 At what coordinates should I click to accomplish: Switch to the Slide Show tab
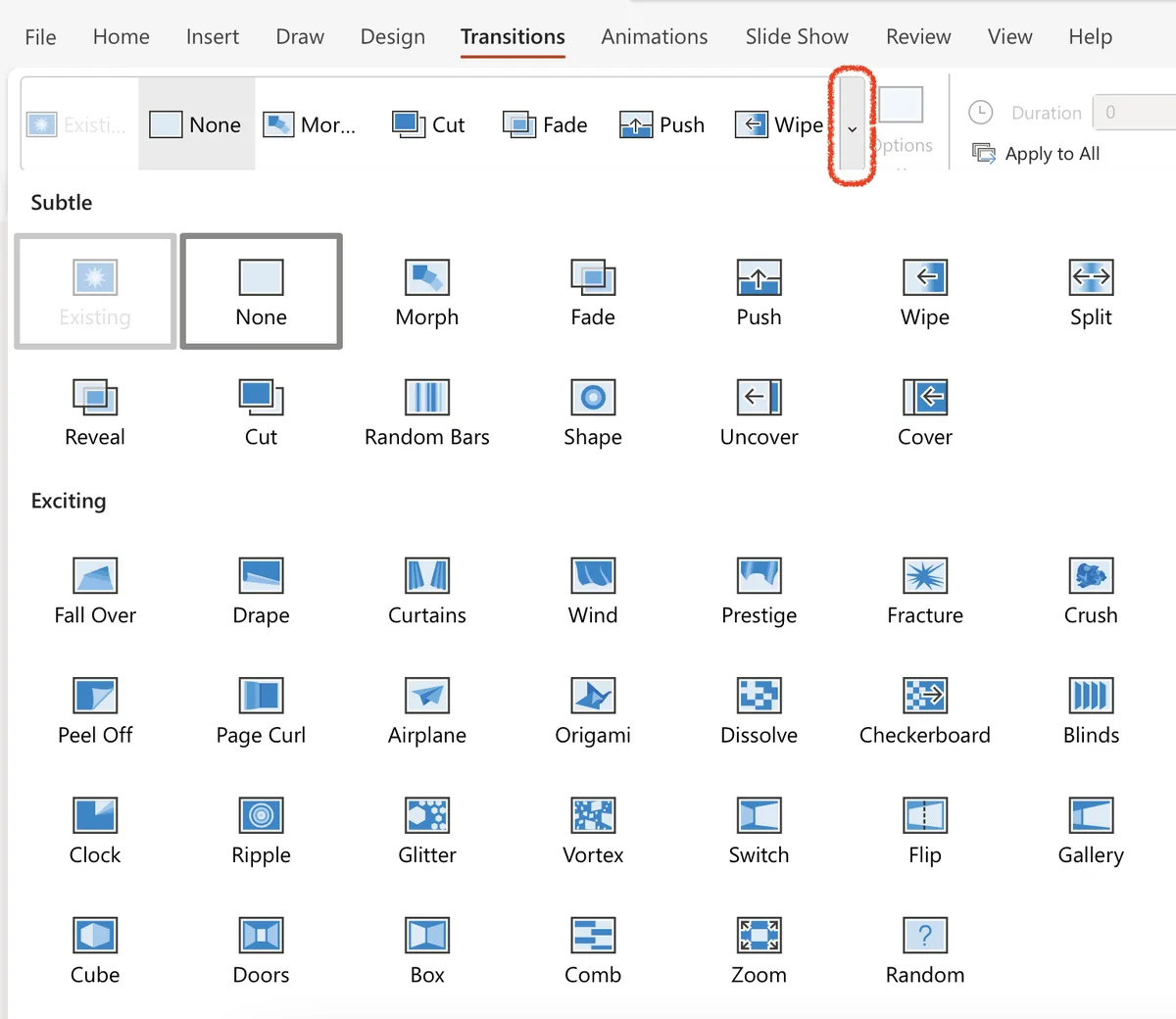797,37
